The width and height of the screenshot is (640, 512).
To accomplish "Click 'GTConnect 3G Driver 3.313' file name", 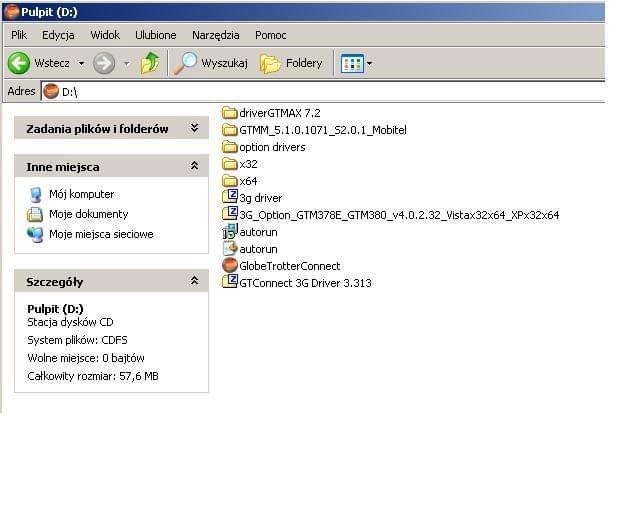I will (x=305, y=283).
